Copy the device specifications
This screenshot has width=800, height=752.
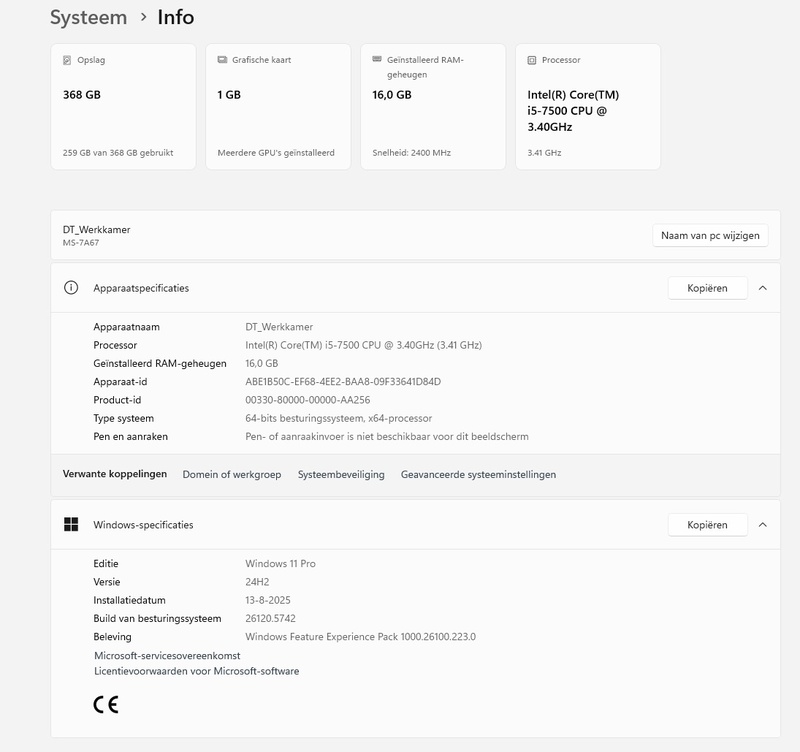click(707, 288)
